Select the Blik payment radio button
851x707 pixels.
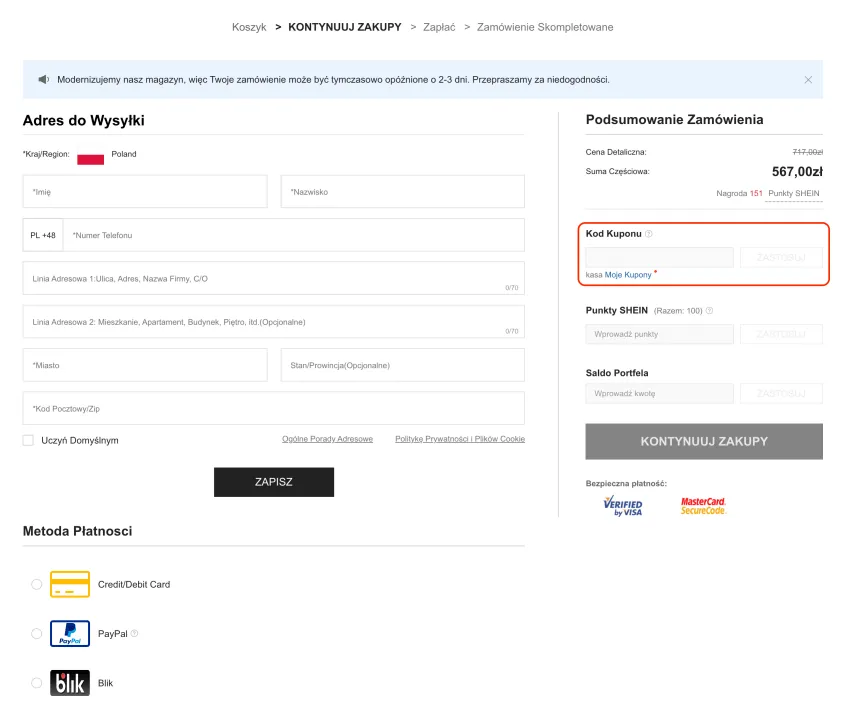pyautogui.click(x=37, y=683)
